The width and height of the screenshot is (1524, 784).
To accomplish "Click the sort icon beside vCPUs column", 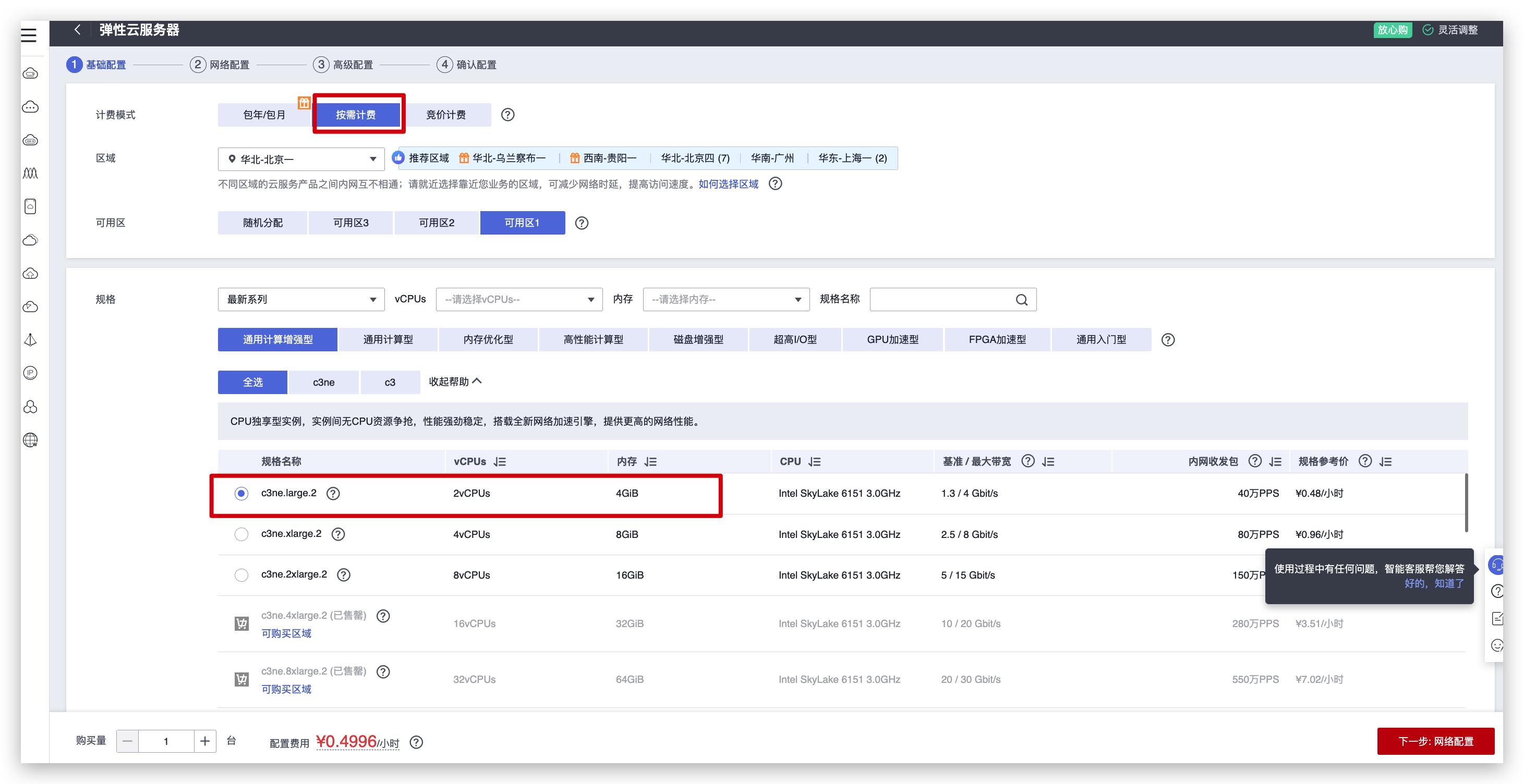I will (x=500, y=462).
